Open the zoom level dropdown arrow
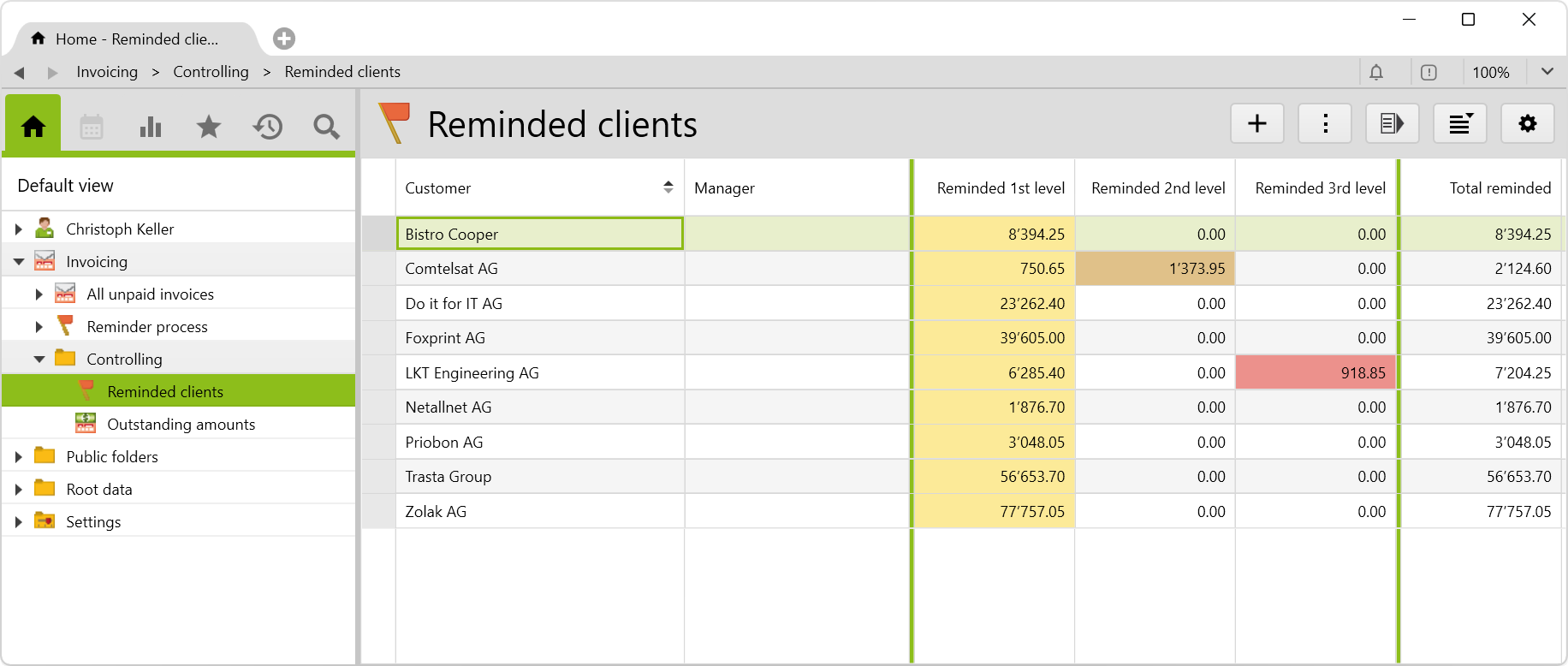Viewport: 1568px width, 666px height. click(1547, 72)
